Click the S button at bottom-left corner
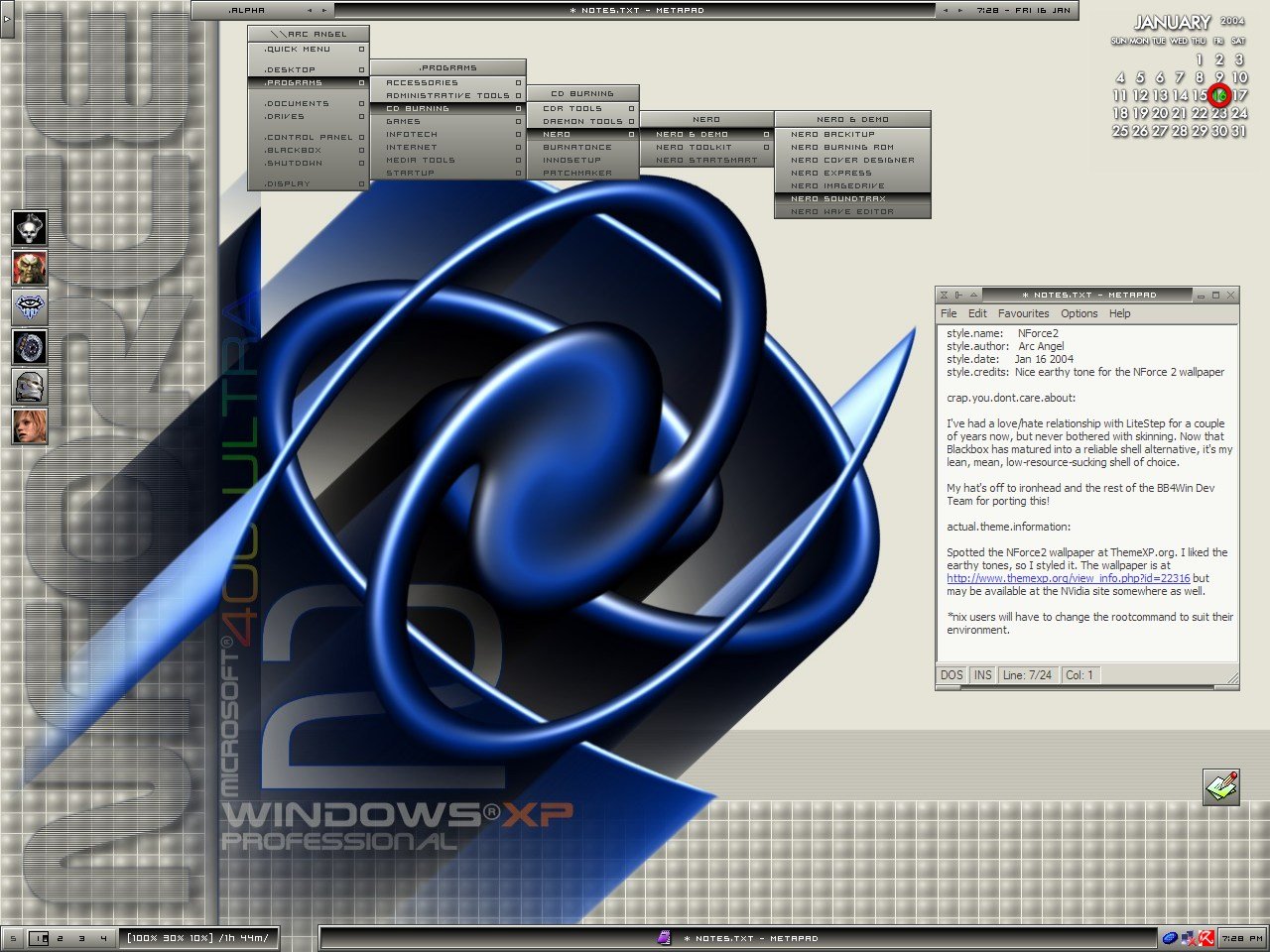Screen dimensions: 1270x952 point(13,937)
